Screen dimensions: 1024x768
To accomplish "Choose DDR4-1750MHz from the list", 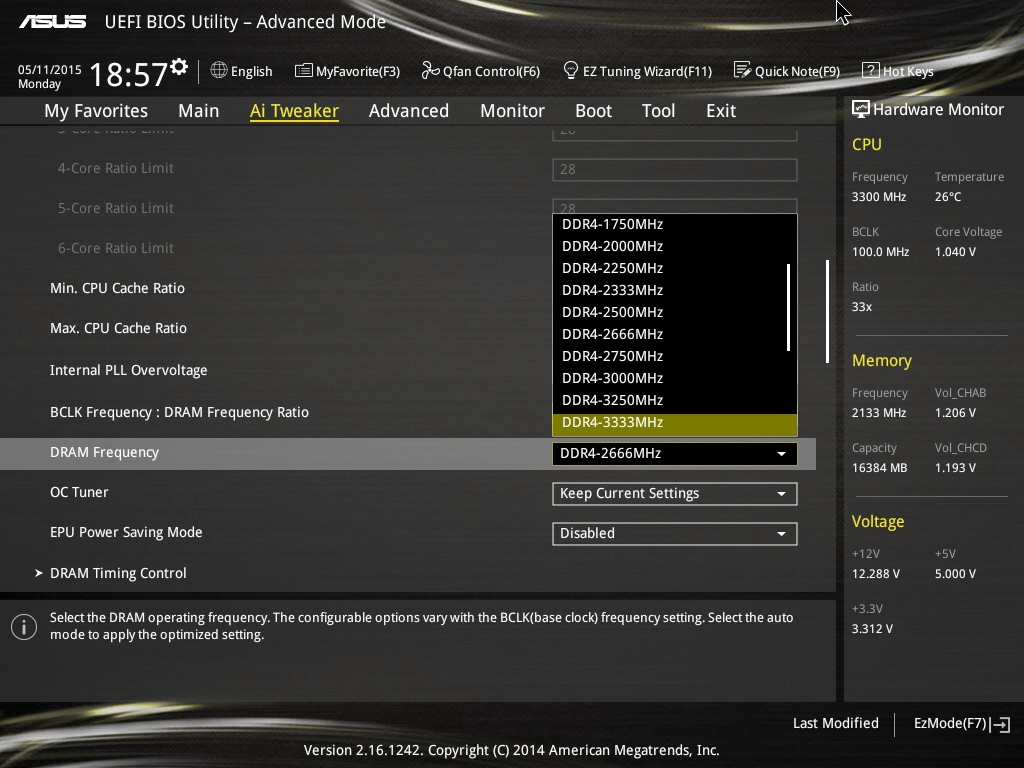I will click(675, 225).
